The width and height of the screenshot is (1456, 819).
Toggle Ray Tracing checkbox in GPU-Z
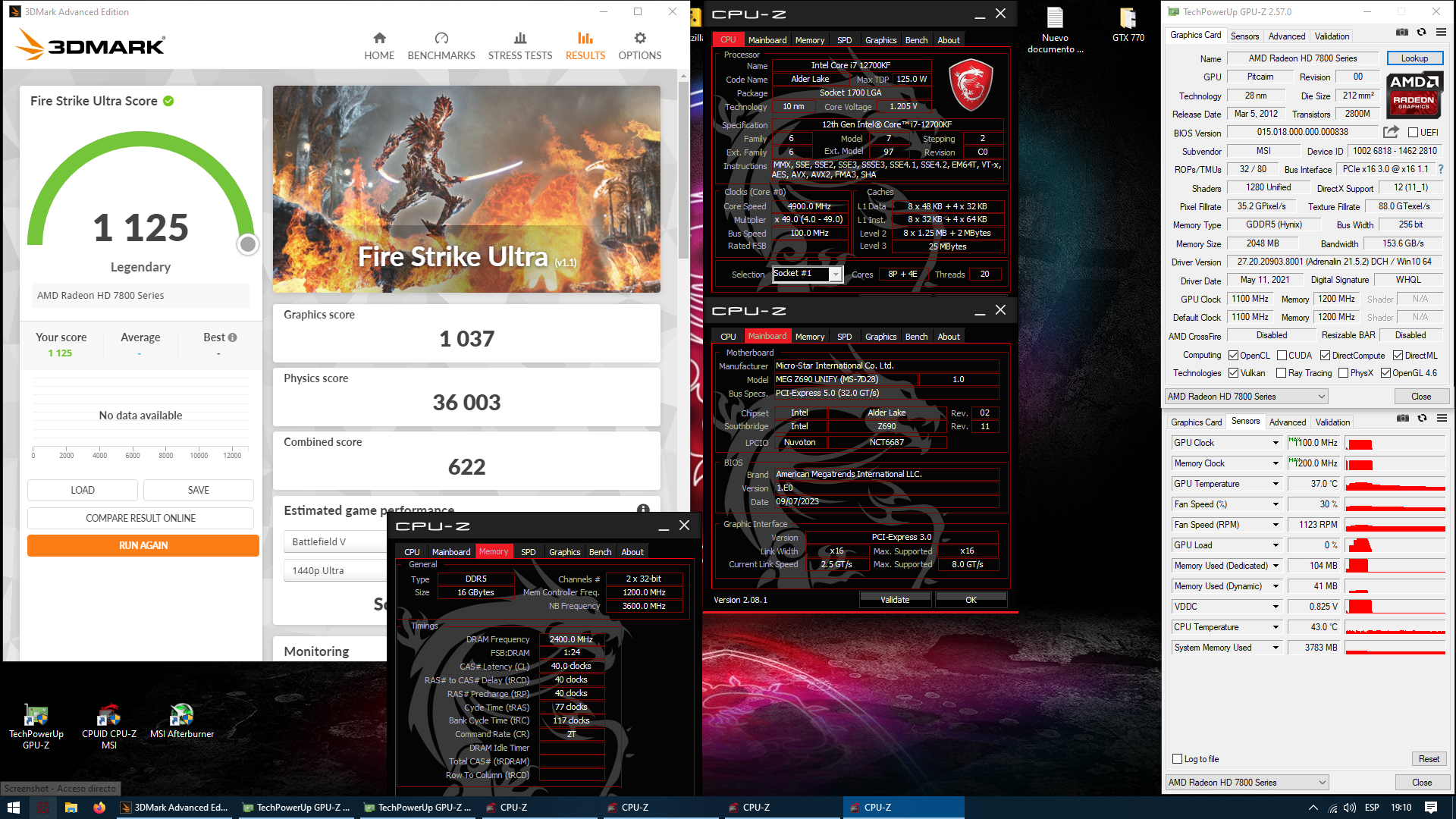click(1282, 373)
